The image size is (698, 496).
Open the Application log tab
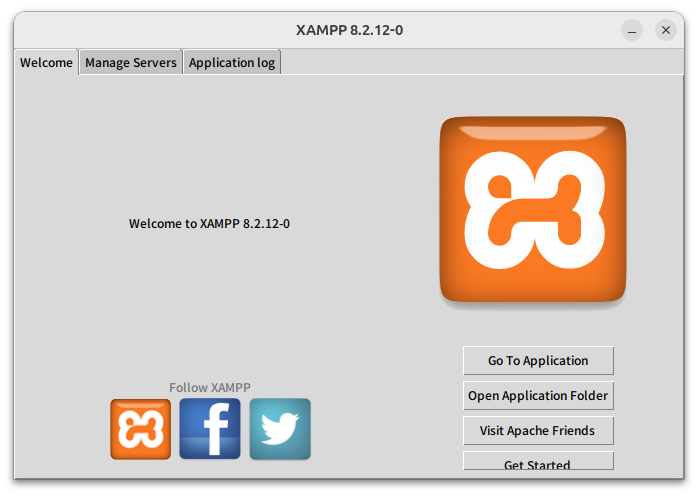point(231,63)
